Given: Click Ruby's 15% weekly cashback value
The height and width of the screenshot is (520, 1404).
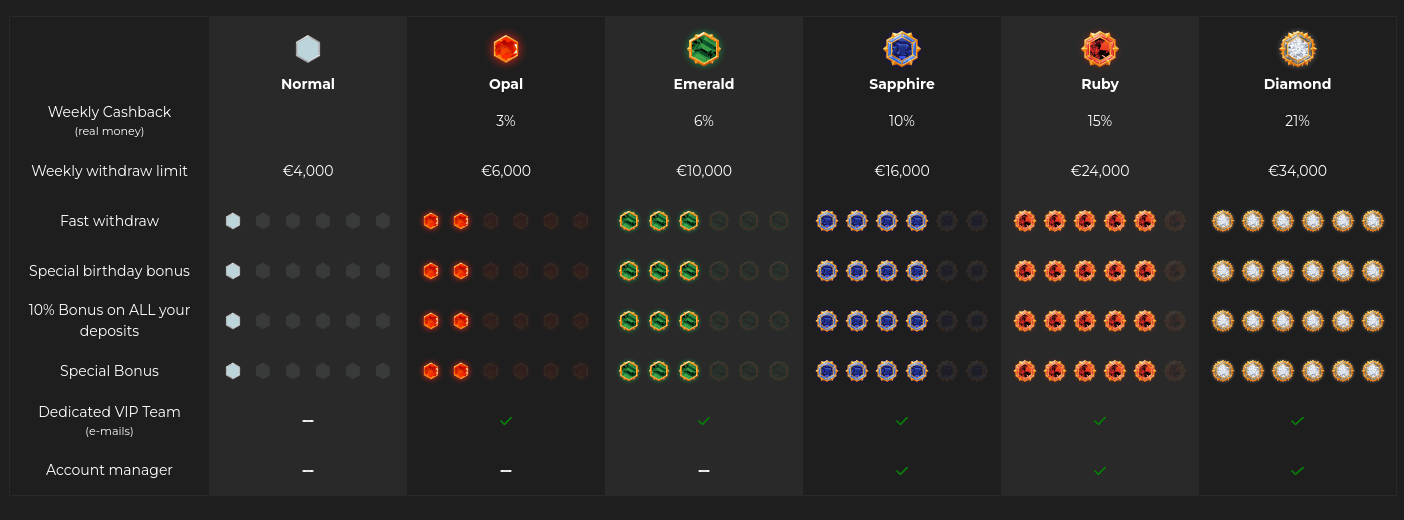Looking at the screenshot, I should [x=1100, y=121].
